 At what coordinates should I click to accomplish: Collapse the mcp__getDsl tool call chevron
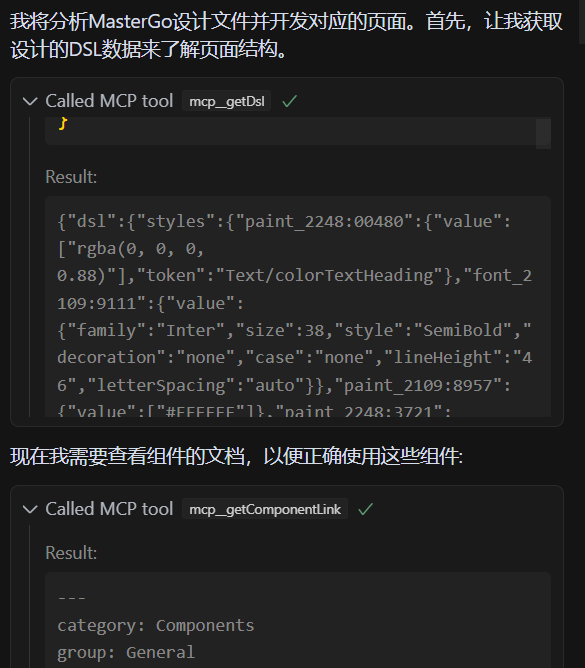[x=30, y=101]
